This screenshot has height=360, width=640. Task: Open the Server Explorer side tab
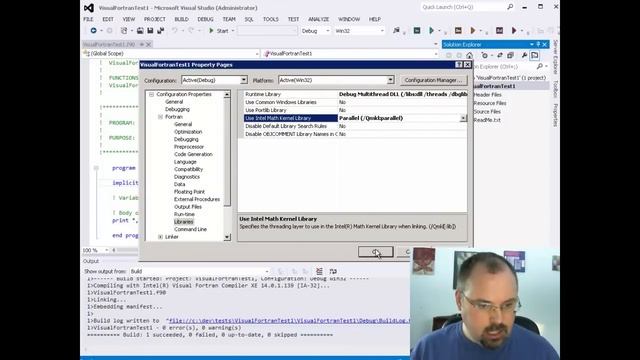(555, 57)
